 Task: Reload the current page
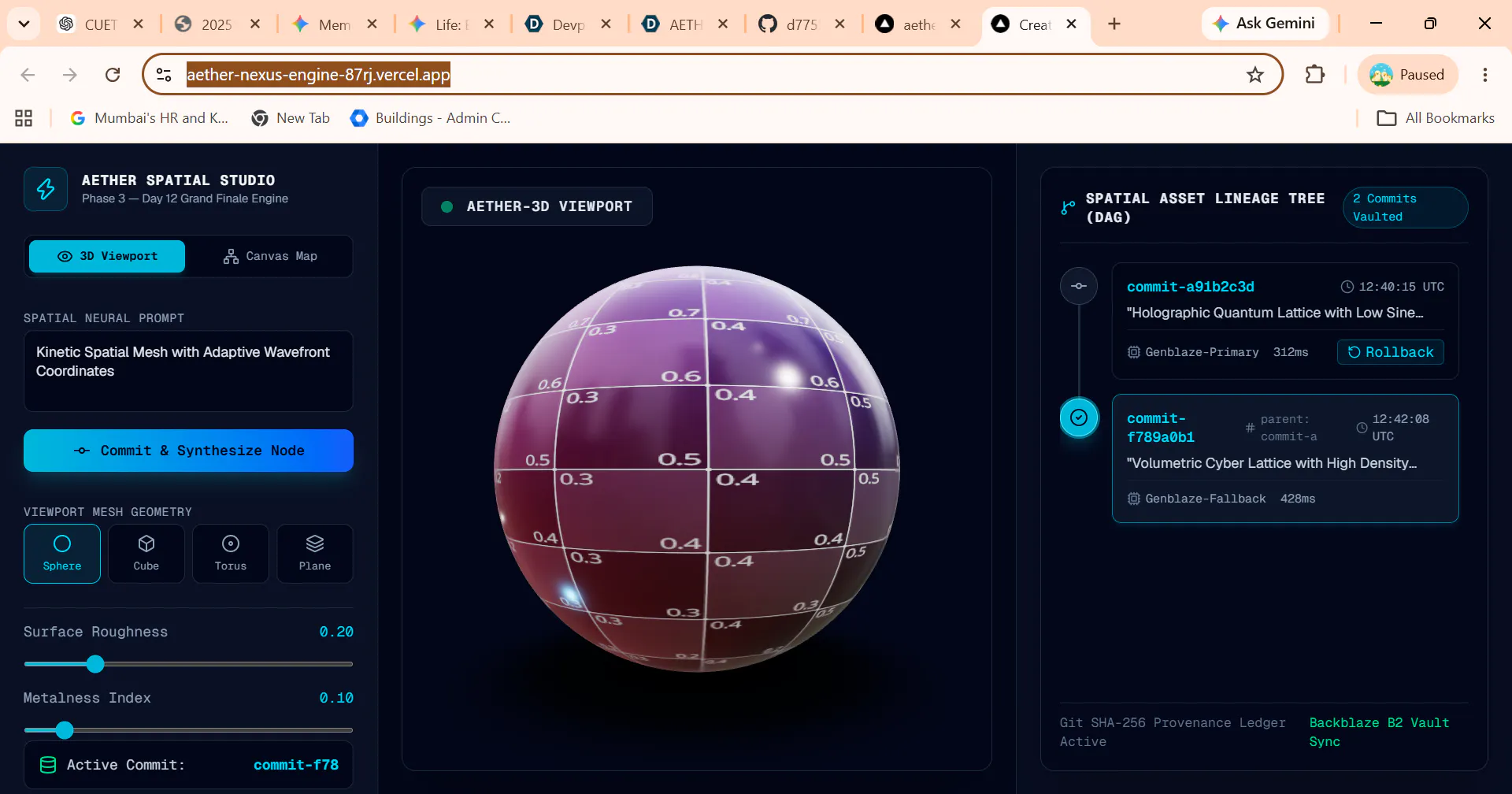coord(113,75)
